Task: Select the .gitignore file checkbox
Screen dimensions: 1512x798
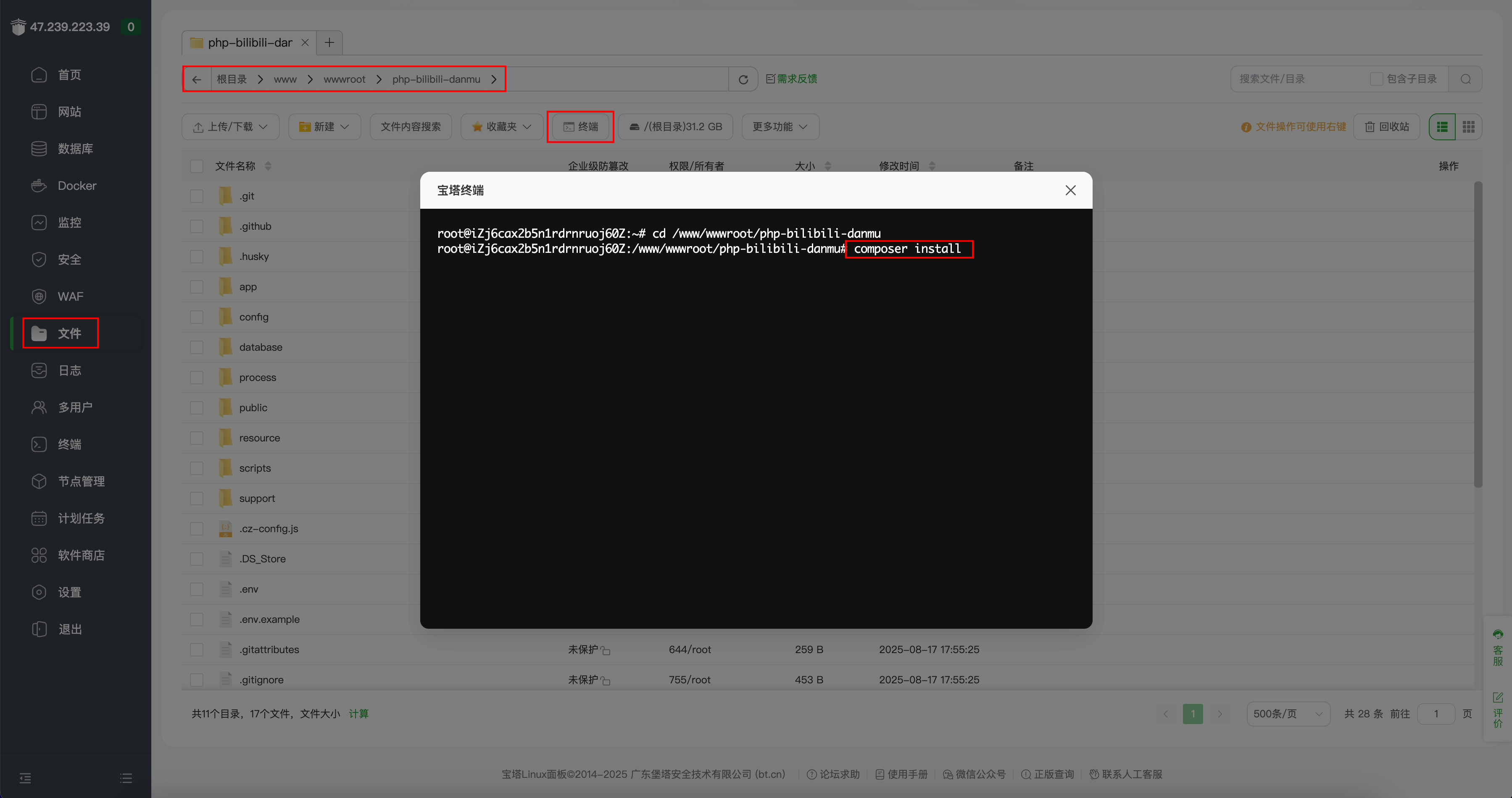Action: click(197, 680)
